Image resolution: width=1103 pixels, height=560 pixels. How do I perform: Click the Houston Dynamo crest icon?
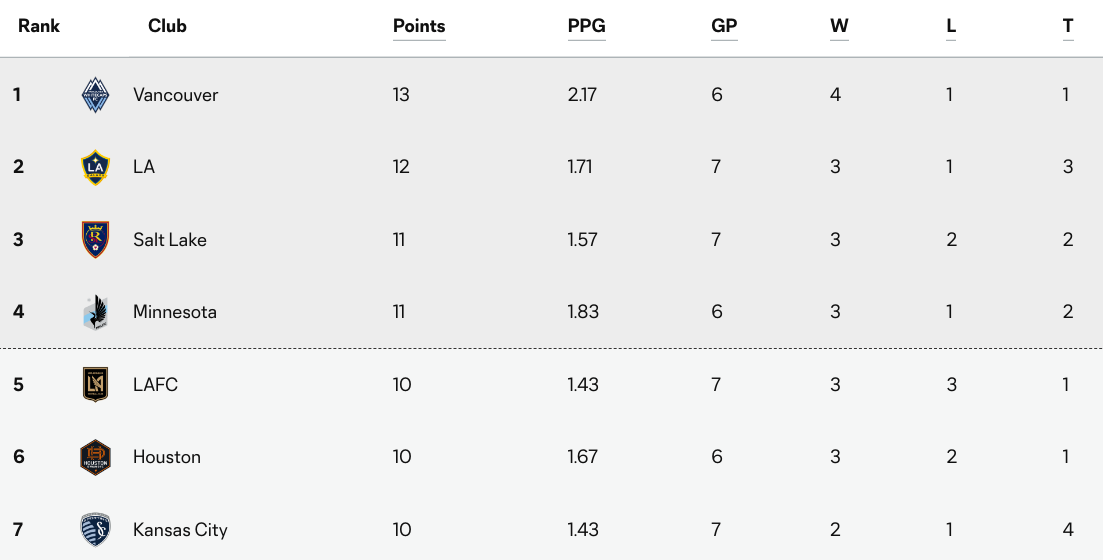(x=95, y=457)
